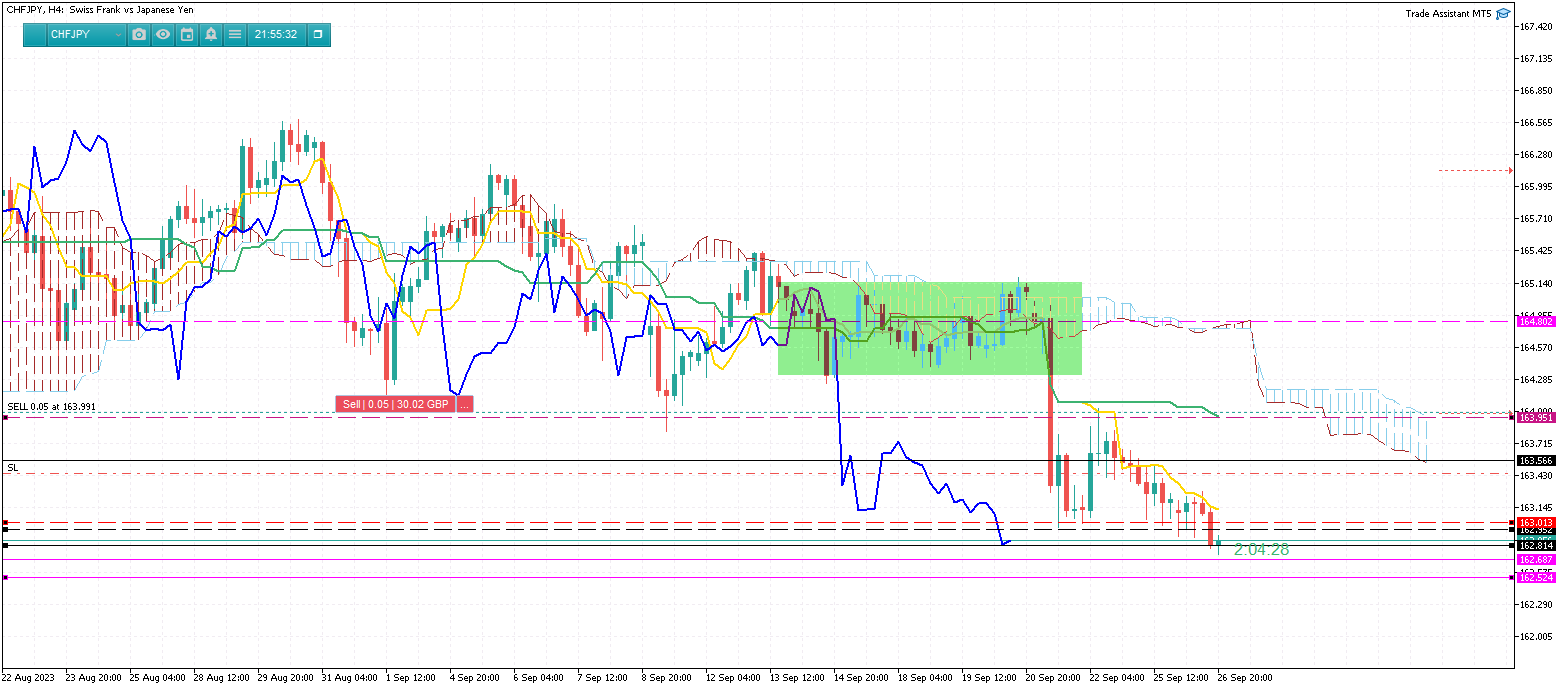Click the 167.420 price axis label

[1535, 27]
